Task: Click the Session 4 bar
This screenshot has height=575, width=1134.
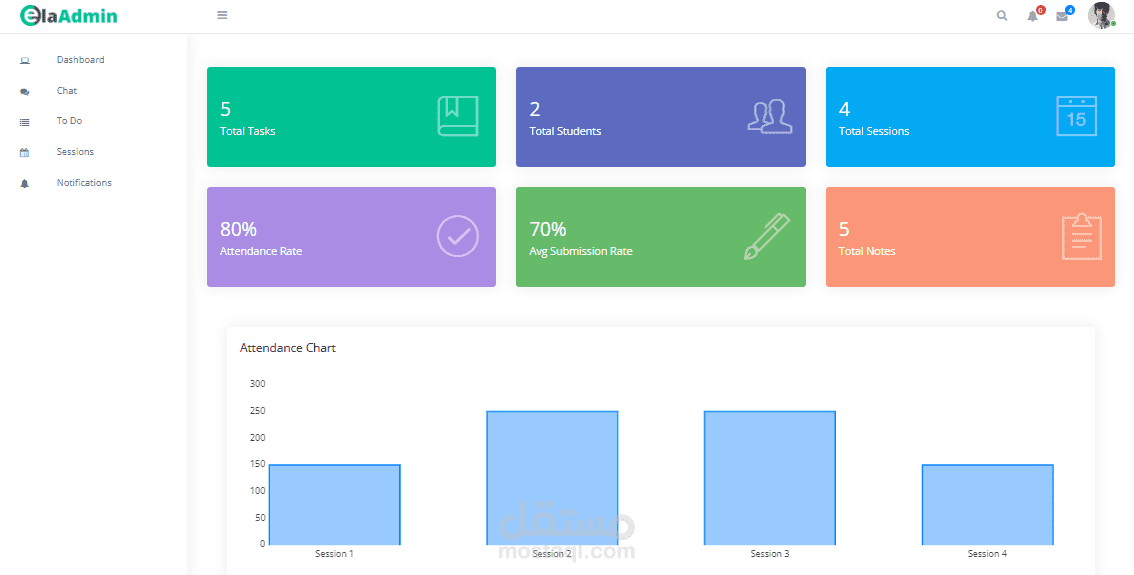Action: [x=987, y=505]
